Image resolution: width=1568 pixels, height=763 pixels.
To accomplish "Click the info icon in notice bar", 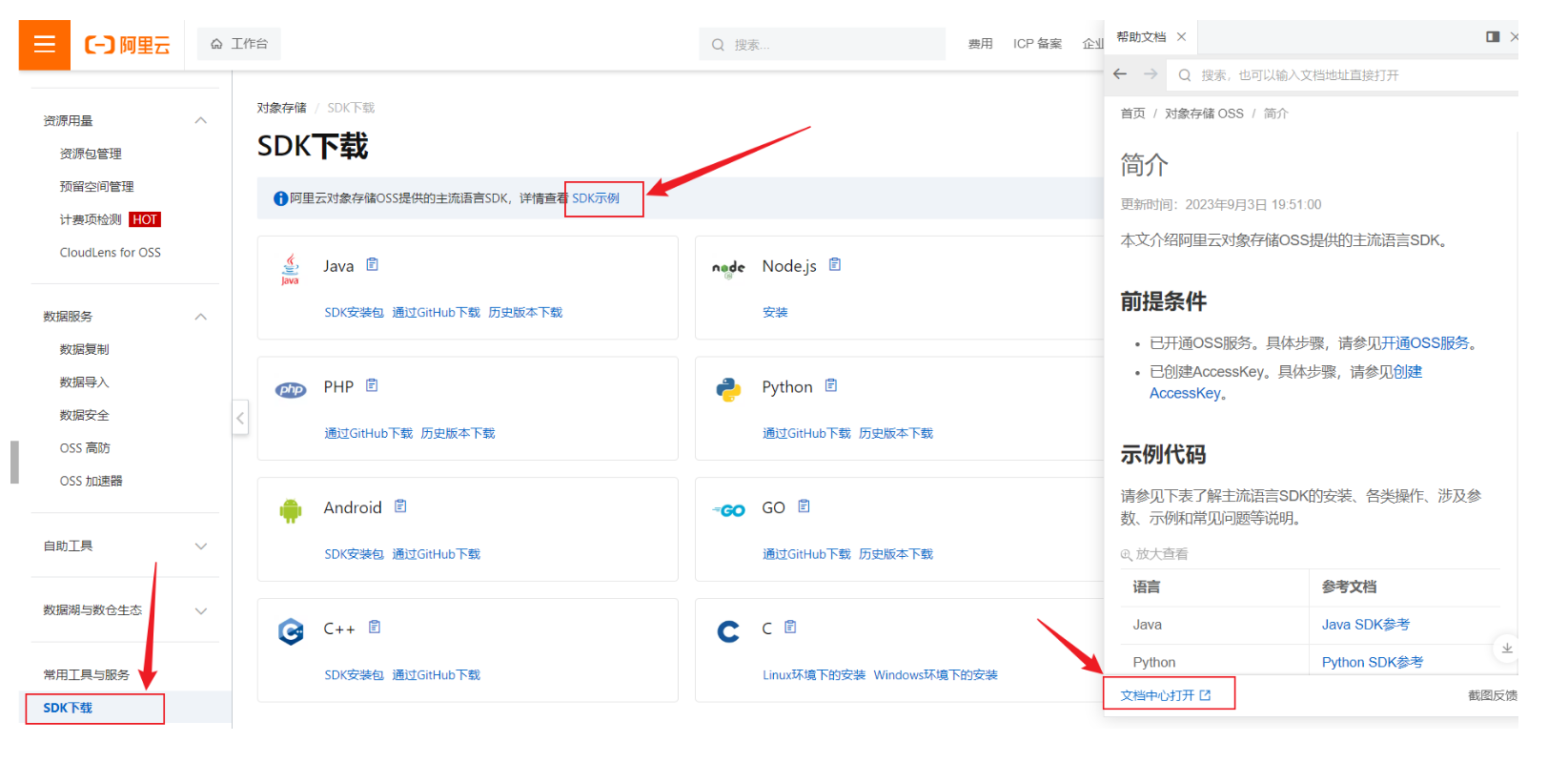I will tap(280, 198).
